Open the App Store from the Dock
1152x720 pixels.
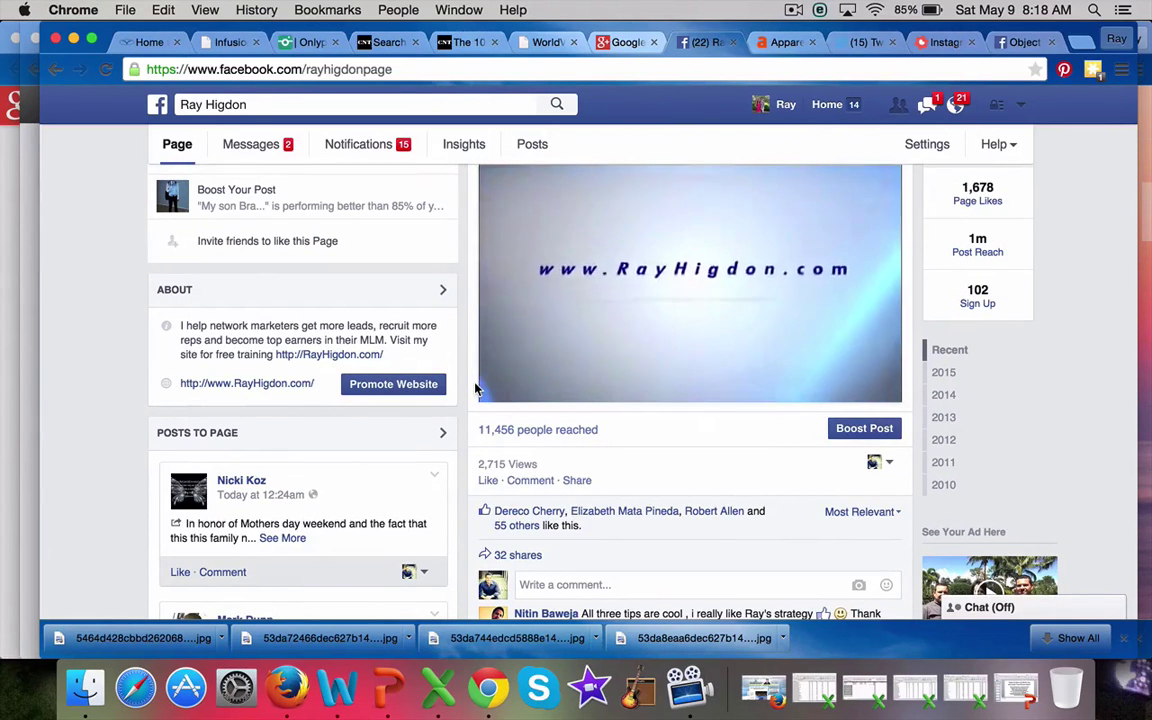pyautogui.click(x=186, y=688)
